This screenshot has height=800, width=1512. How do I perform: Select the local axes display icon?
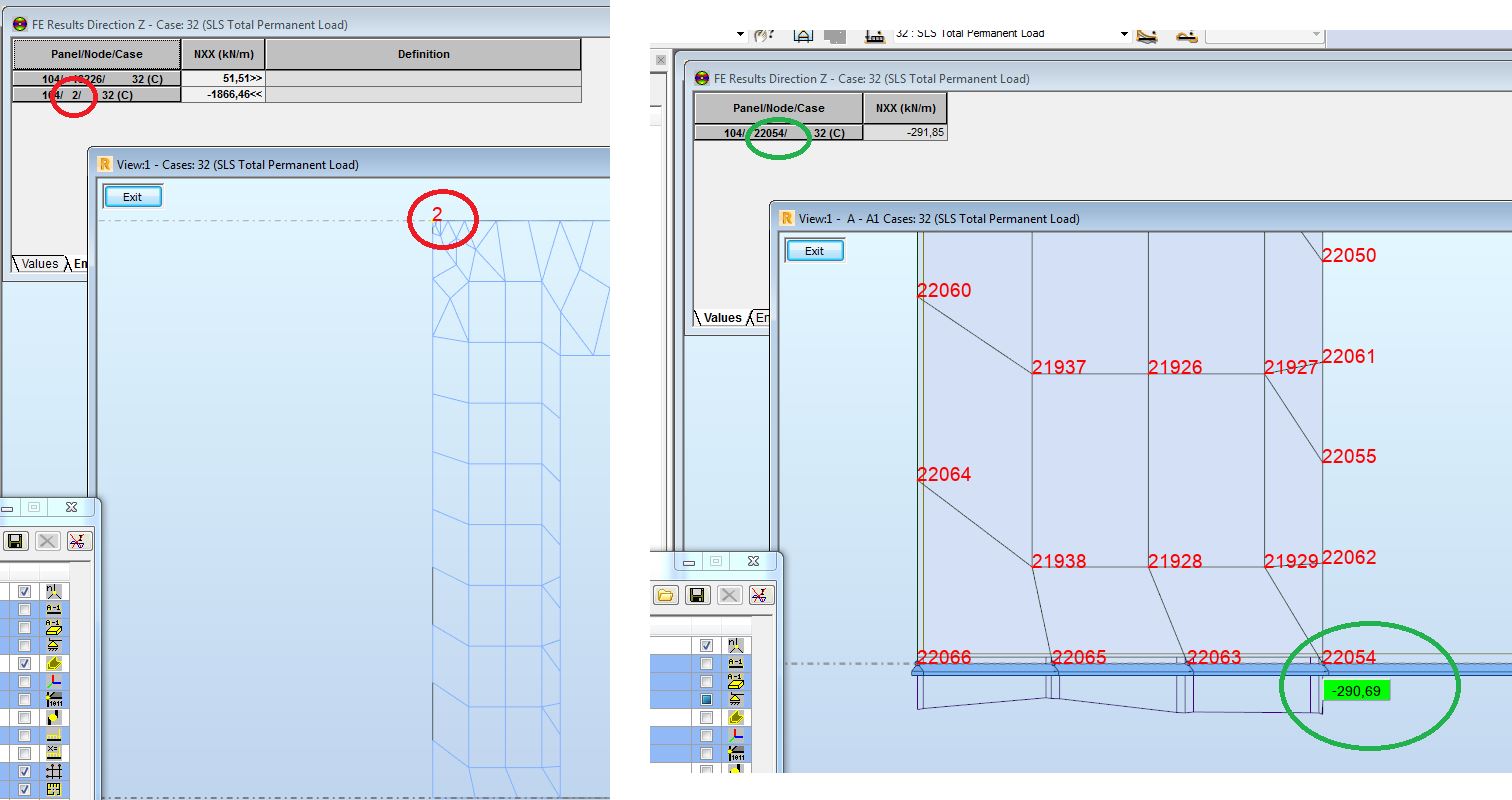click(x=56, y=680)
